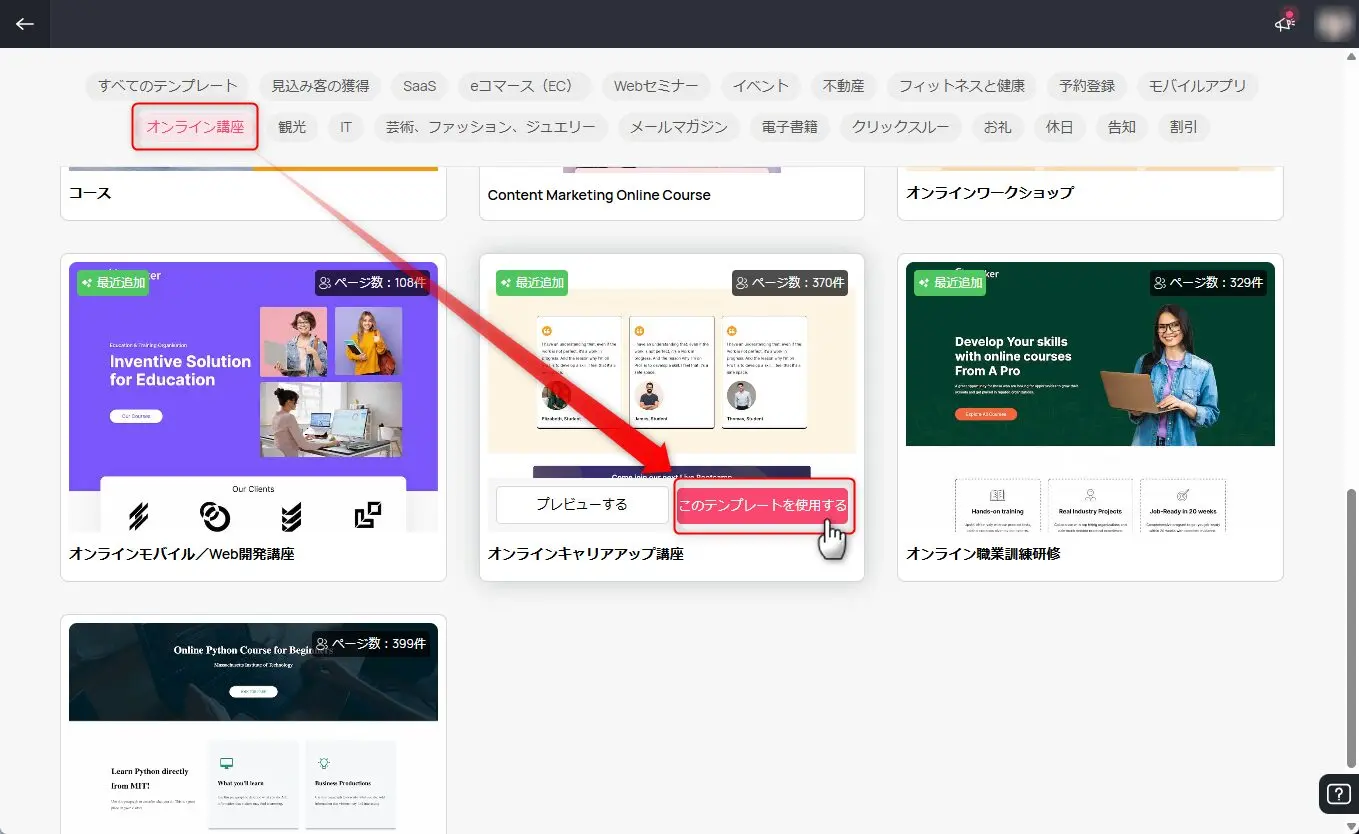
Task: Select the すべてのテンプレート category filter
Action: pyautogui.click(x=168, y=86)
